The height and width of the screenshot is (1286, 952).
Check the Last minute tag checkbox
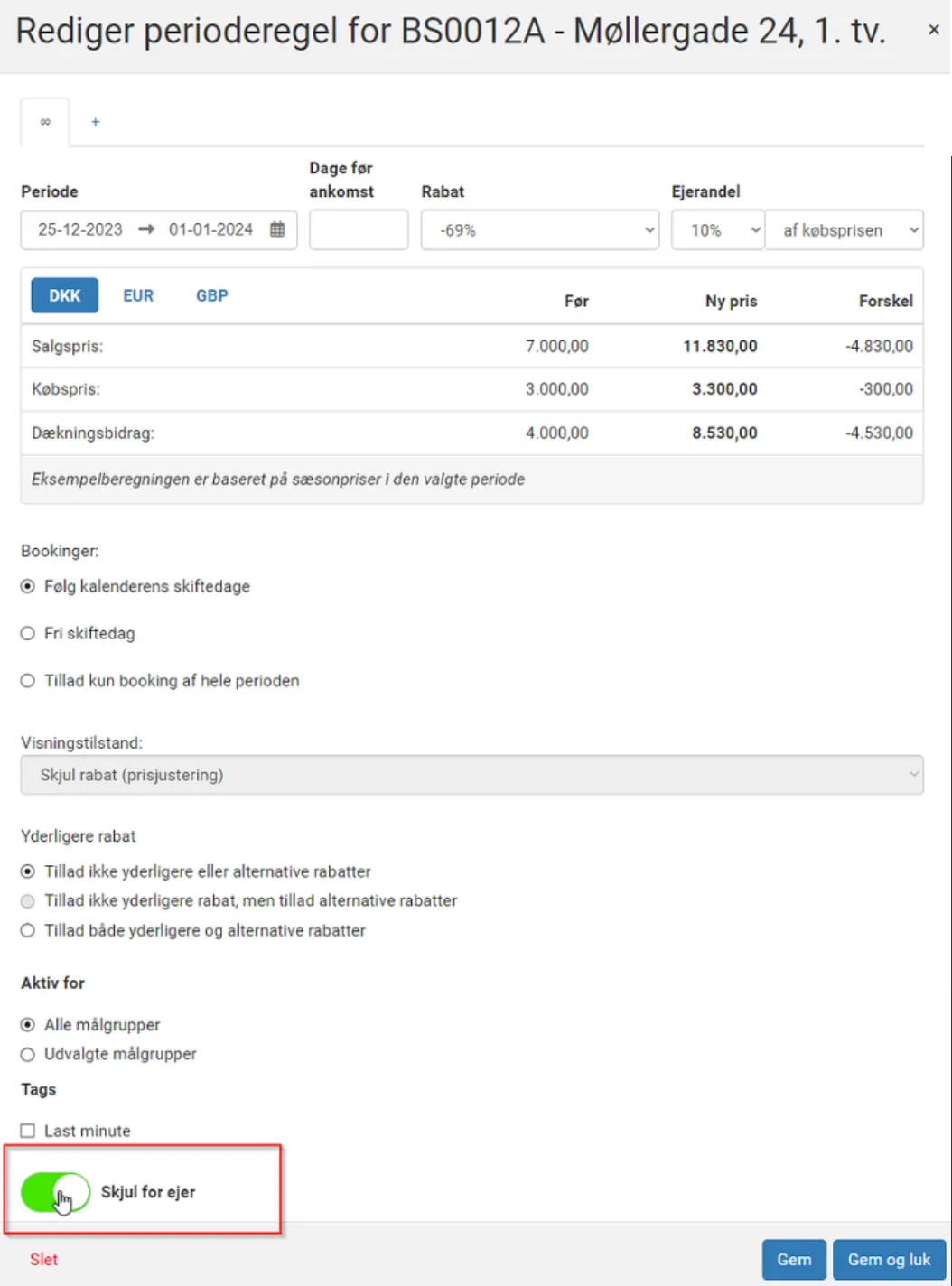point(28,1131)
